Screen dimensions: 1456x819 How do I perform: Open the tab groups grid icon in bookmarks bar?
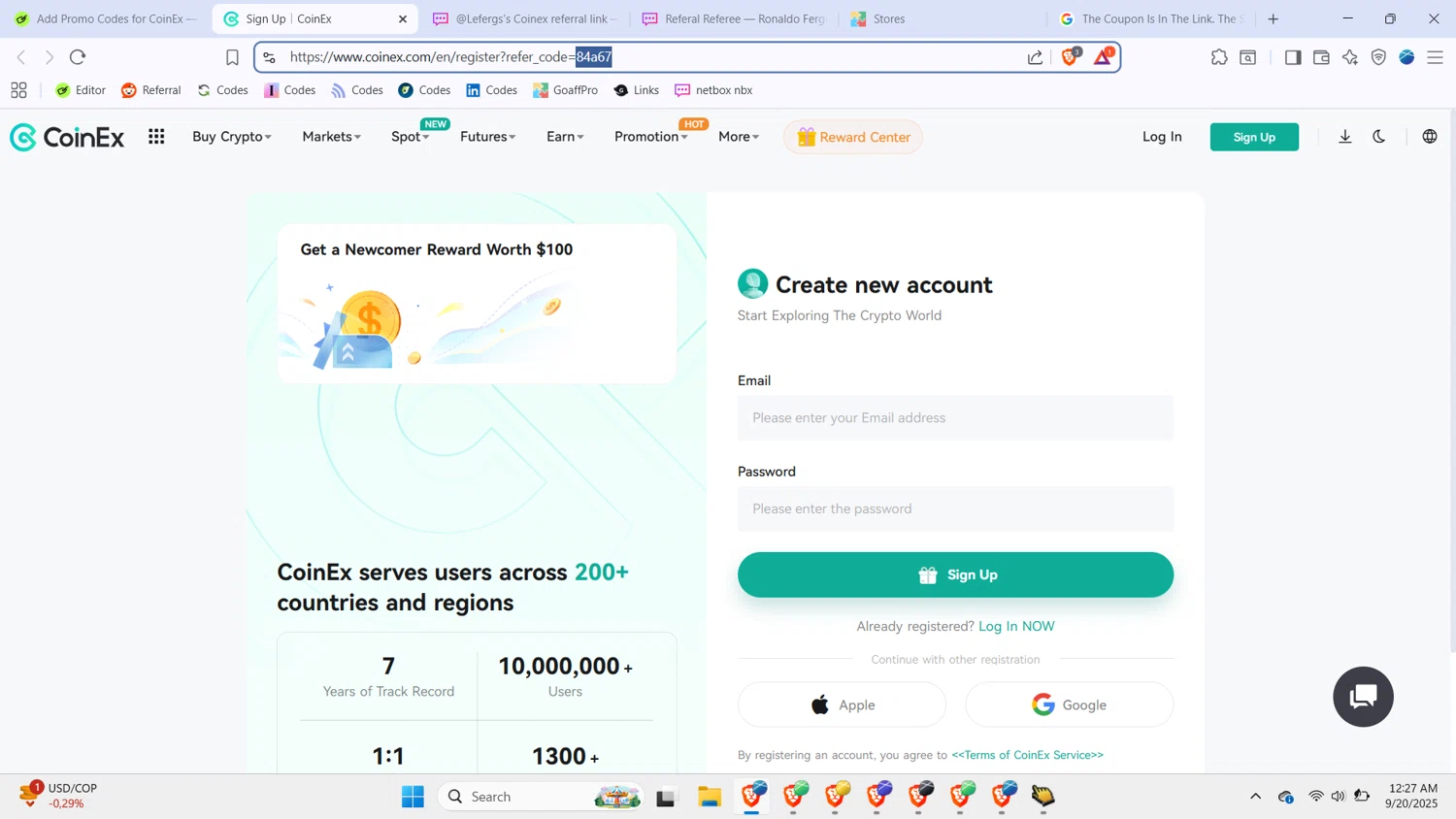tap(18, 90)
